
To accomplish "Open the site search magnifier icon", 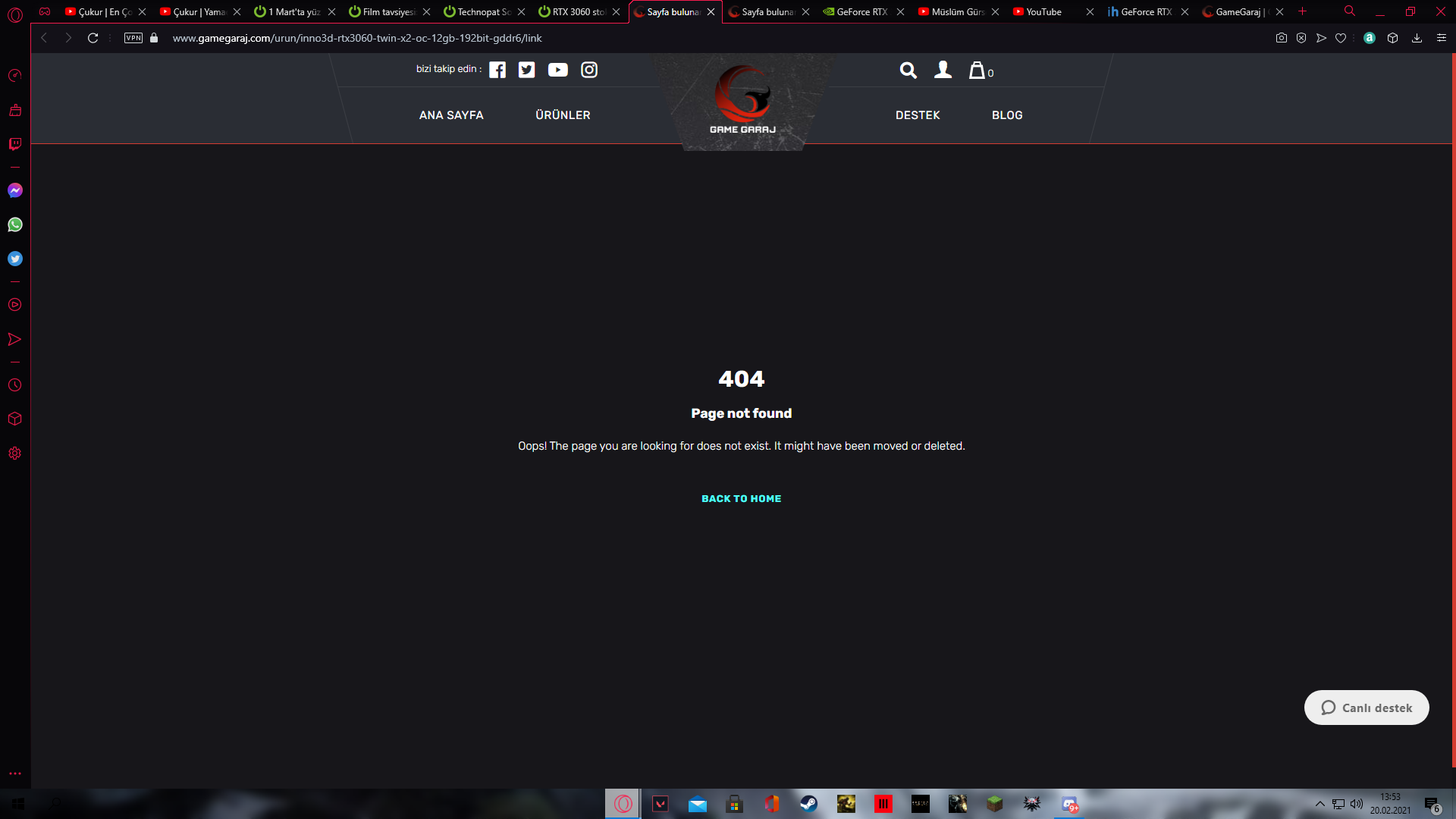I will (x=908, y=71).
